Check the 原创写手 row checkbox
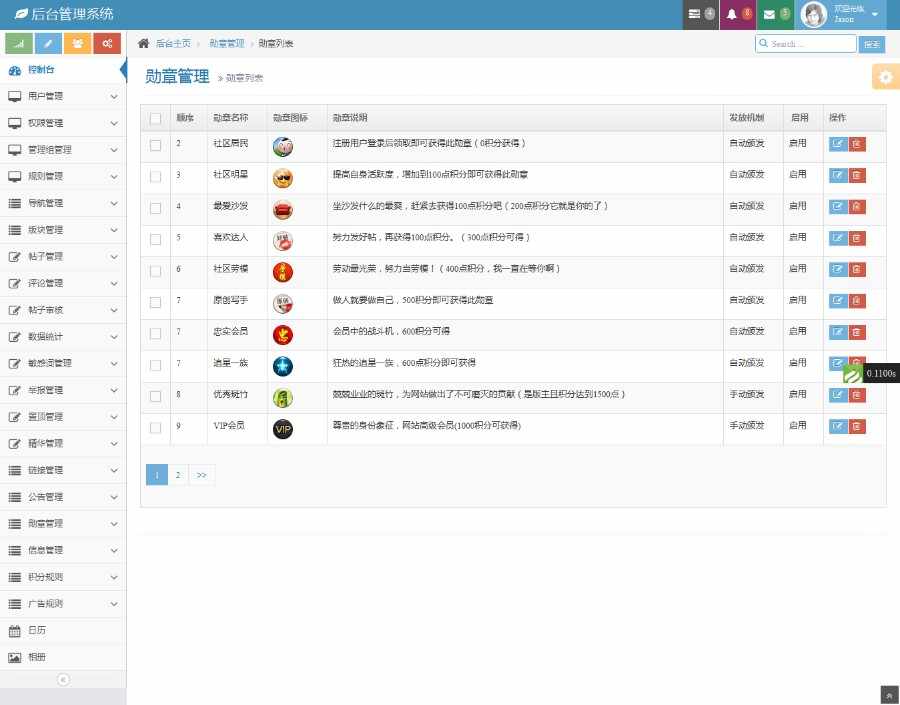Screen dimensions: 900x705 point(156,302)
